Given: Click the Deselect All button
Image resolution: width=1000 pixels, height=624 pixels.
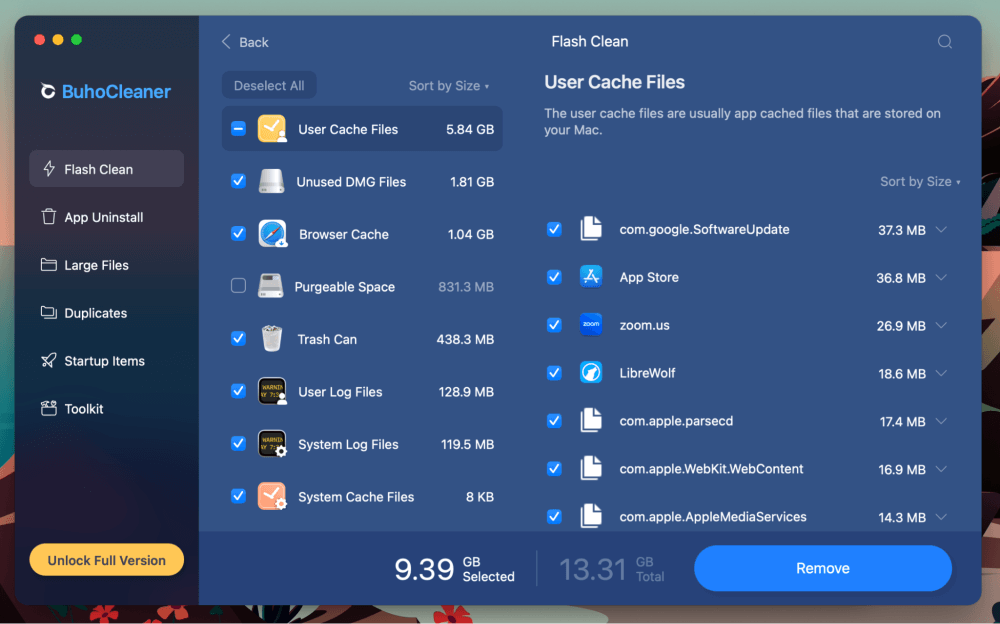Looking at the screenshot, I should click(x=269, y=85).
